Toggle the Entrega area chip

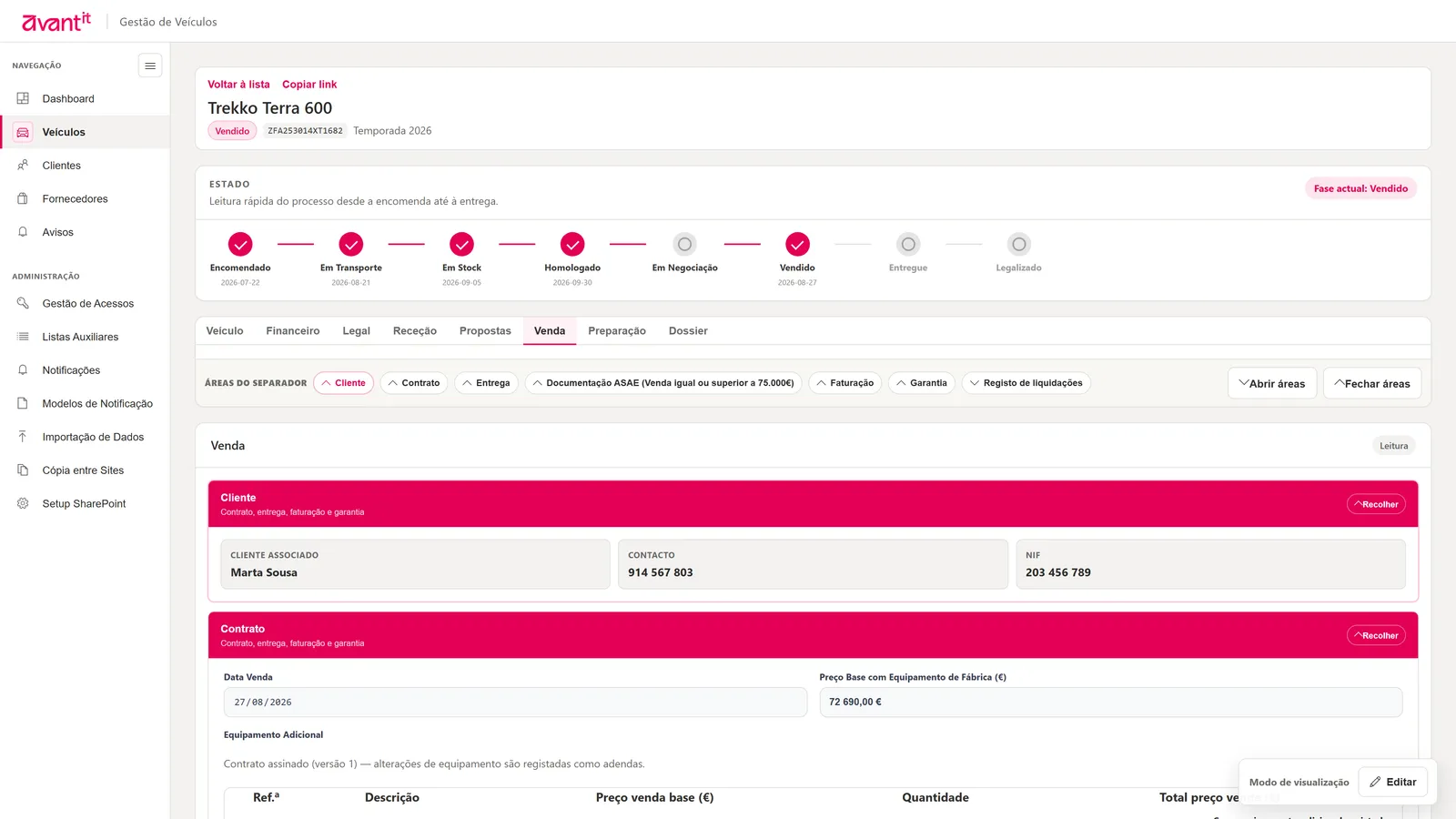coord(486,383)
